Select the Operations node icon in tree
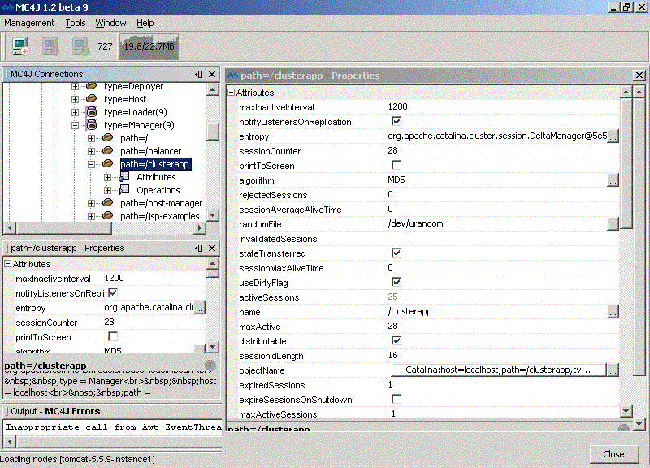650x468 pixels. pos(124,189)
